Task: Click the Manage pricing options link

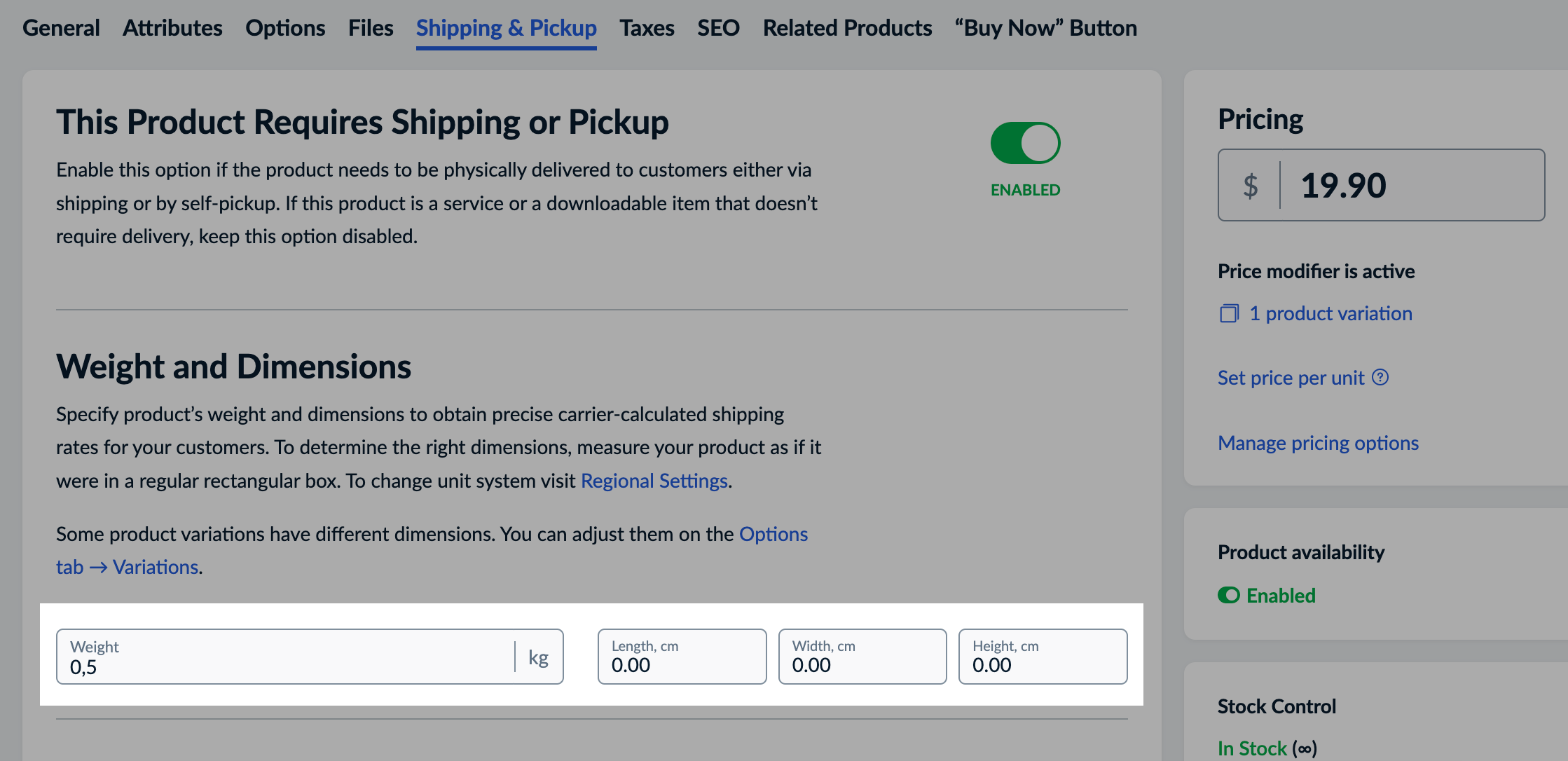Action: tap(1318, 443)
